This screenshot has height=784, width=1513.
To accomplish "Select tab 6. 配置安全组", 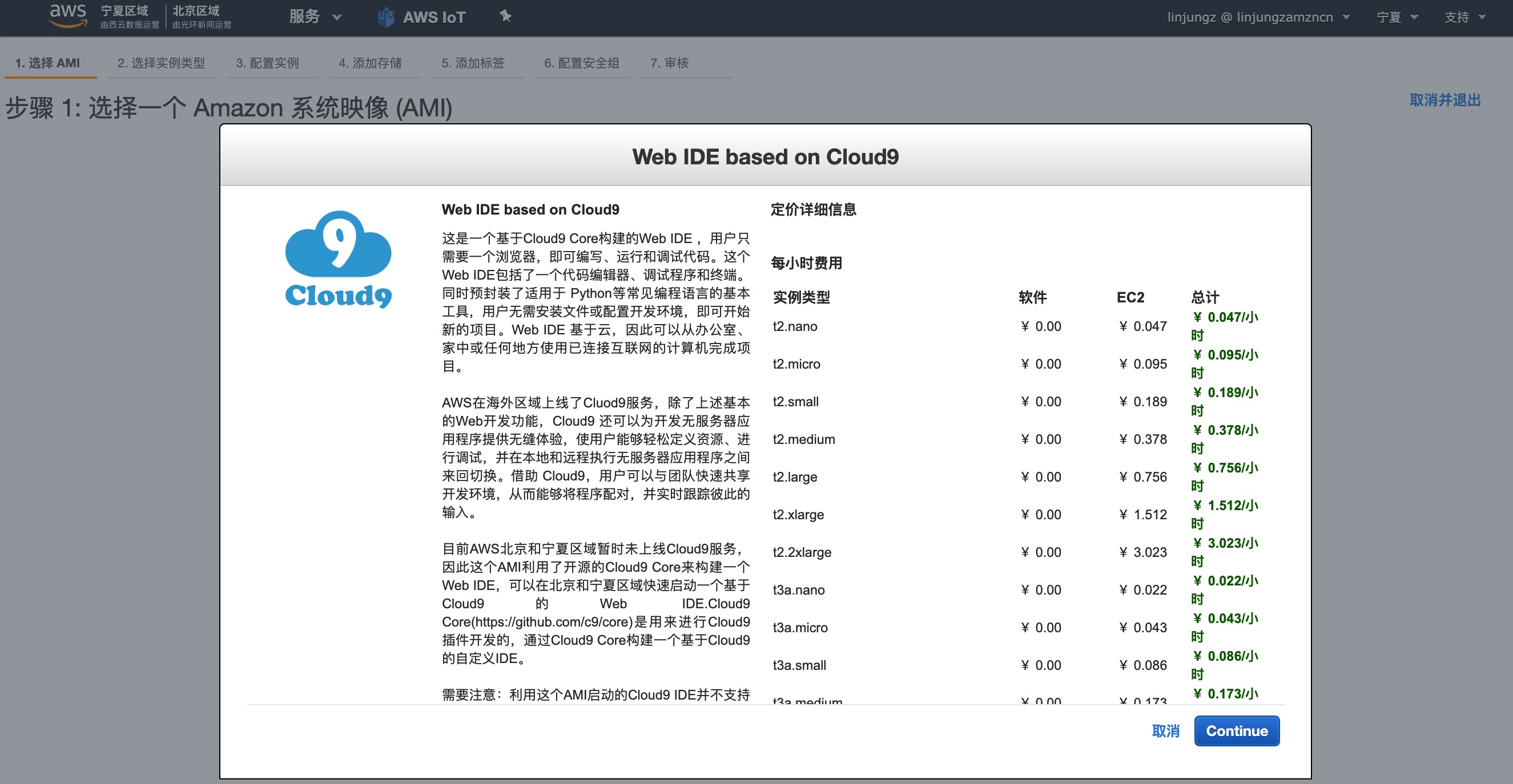I will [581, 63].
